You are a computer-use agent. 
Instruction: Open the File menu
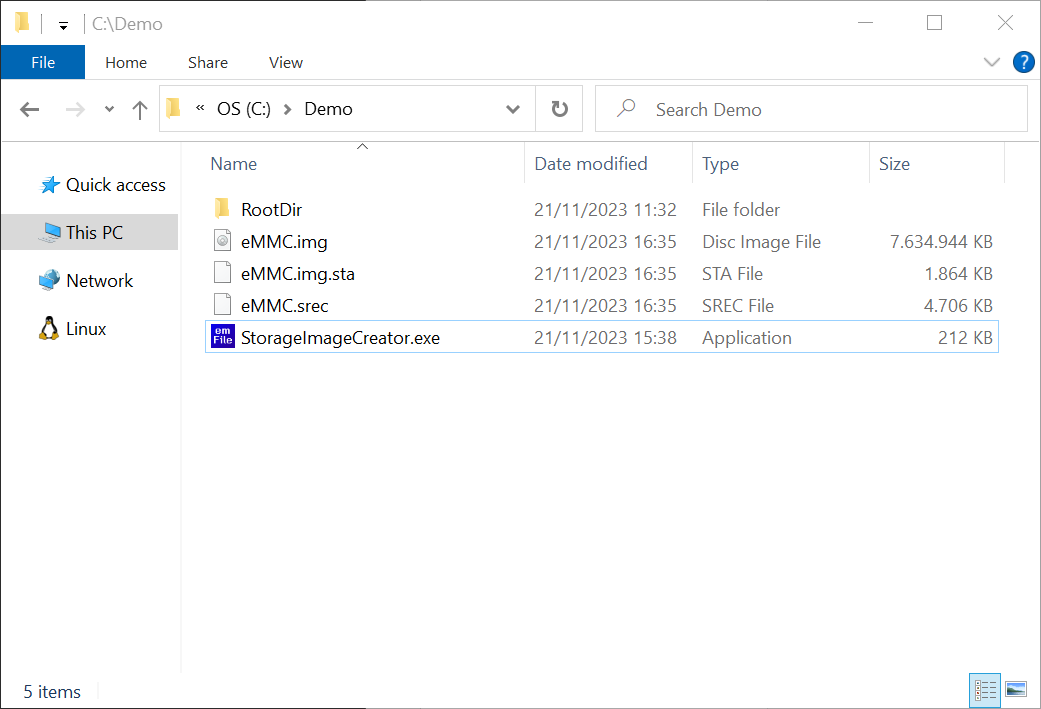click(43, 62)
